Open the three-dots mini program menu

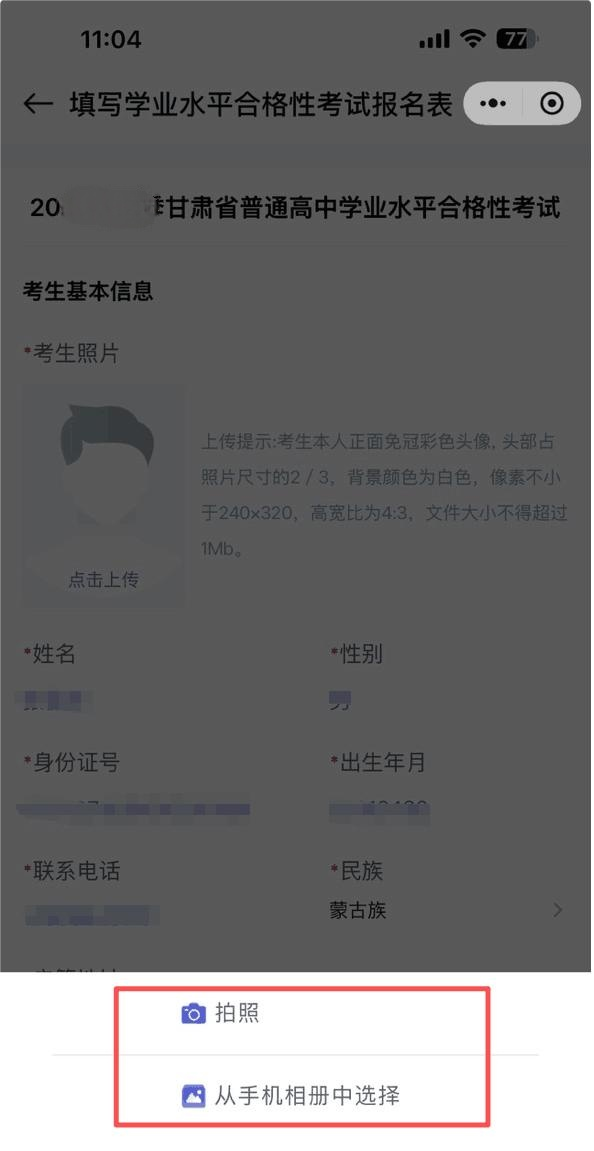[x=493, y=104]
